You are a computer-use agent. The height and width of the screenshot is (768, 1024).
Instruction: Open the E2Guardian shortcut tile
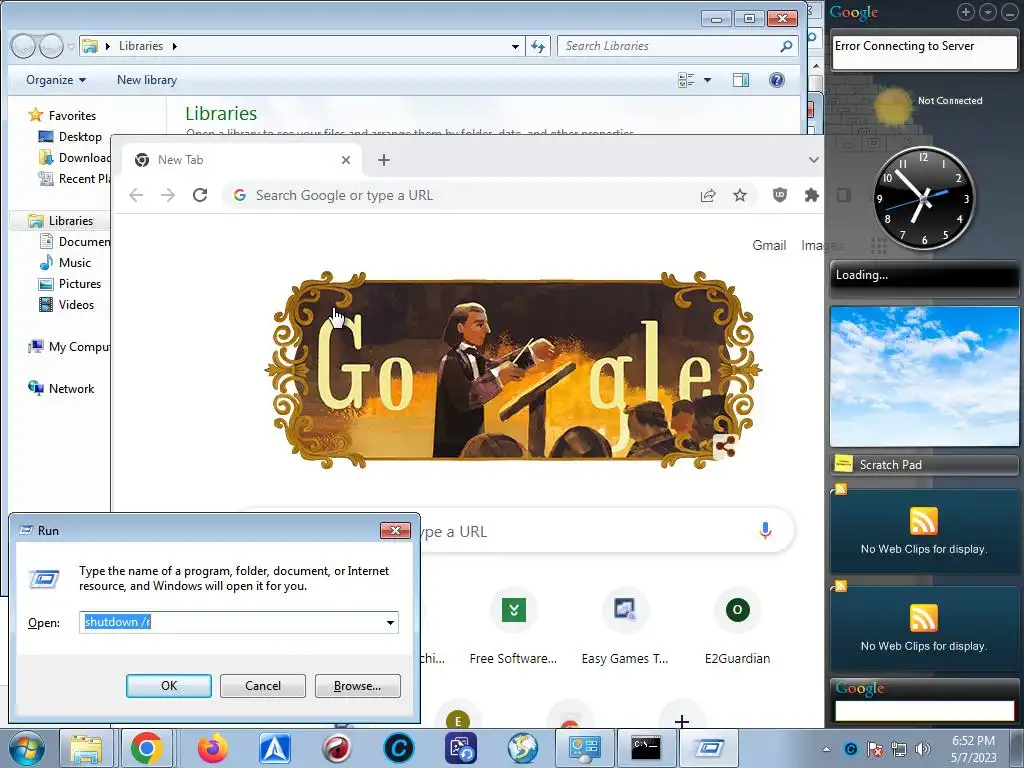737,626
